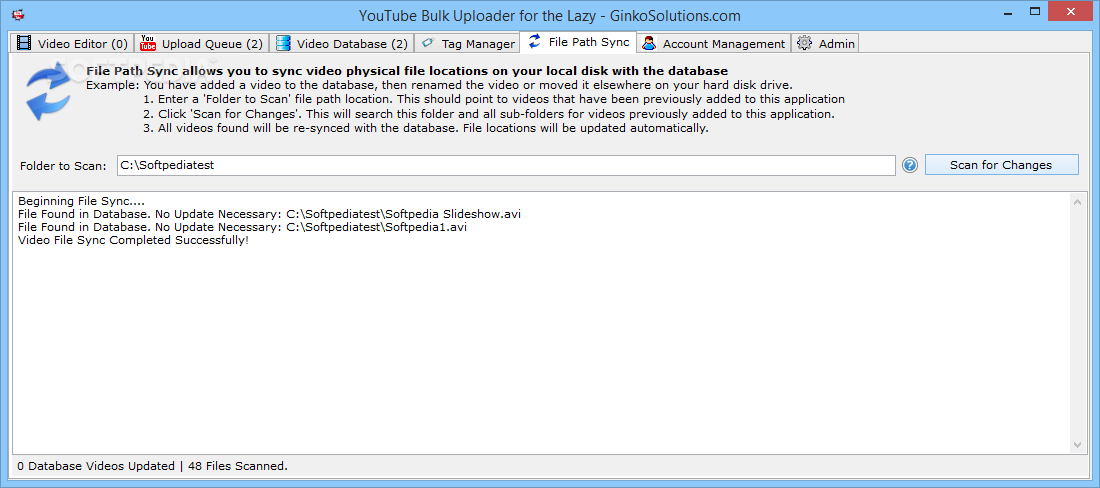This screenshot has height=488, width=1100.
Task: Click the large blue sync arrows graphic
Action: [48, 92]
